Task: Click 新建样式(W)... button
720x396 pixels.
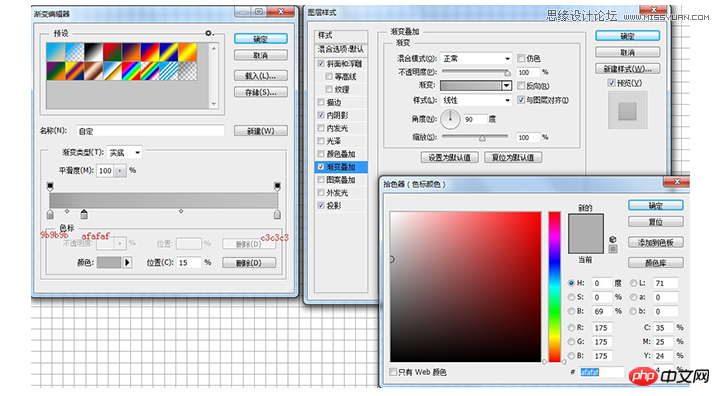Action: coord(628,69)
